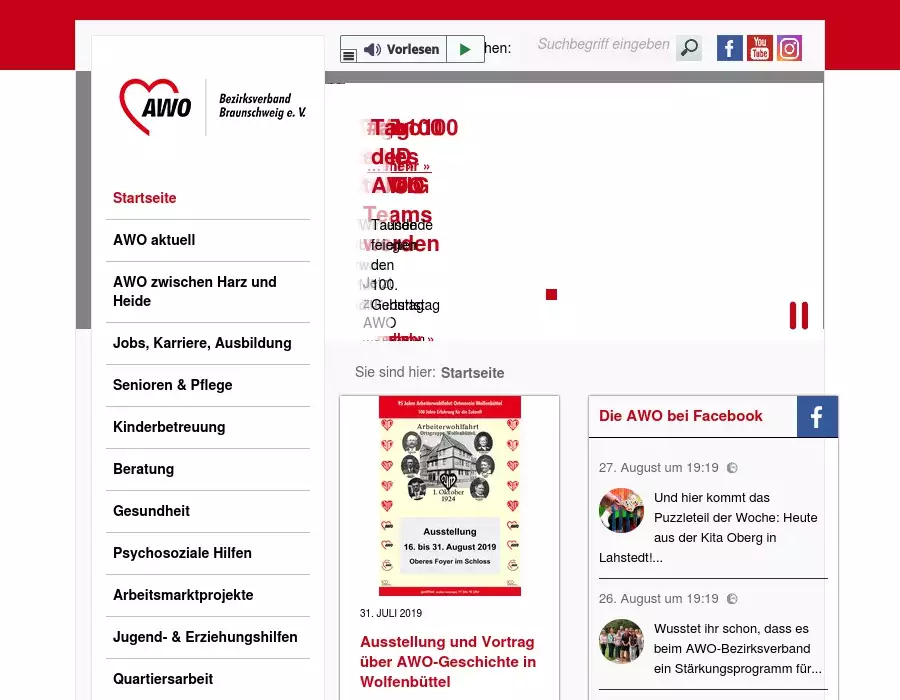Open the ReadSpeaker menu icon
900x700 pixels.
click(x=348, y=56)
